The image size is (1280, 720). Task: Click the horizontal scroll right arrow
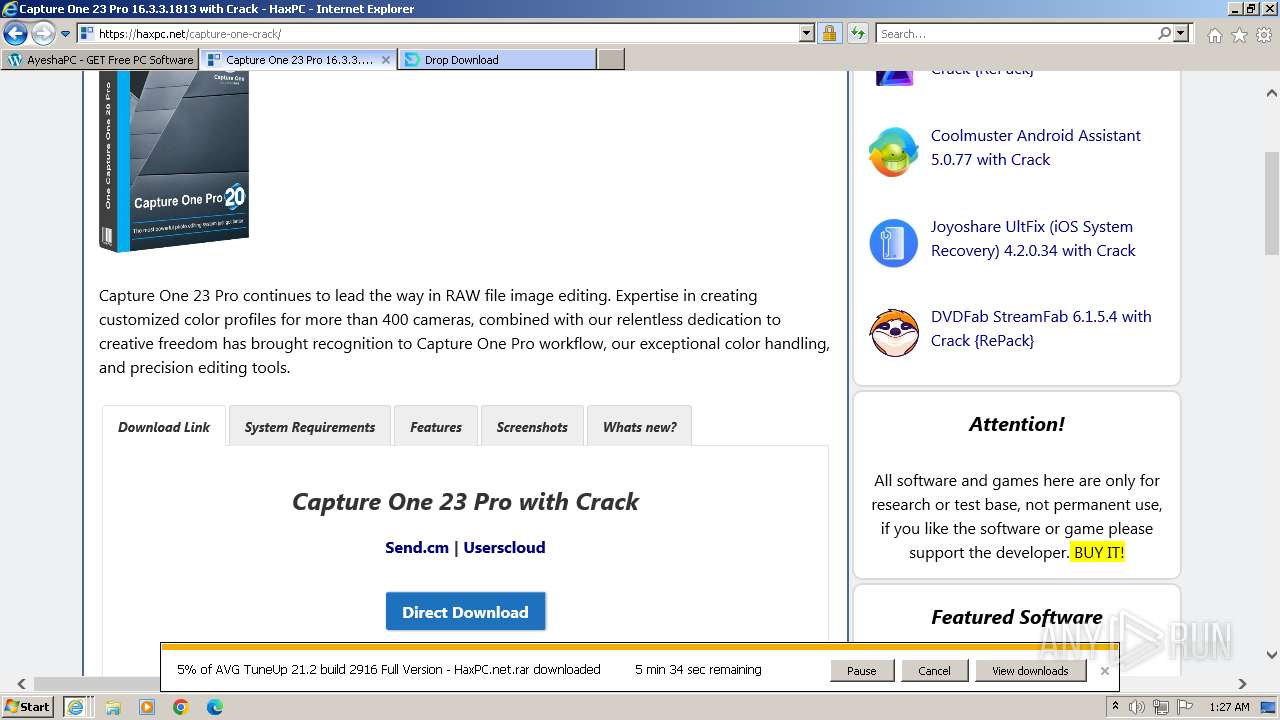[x=1243, y=684]
